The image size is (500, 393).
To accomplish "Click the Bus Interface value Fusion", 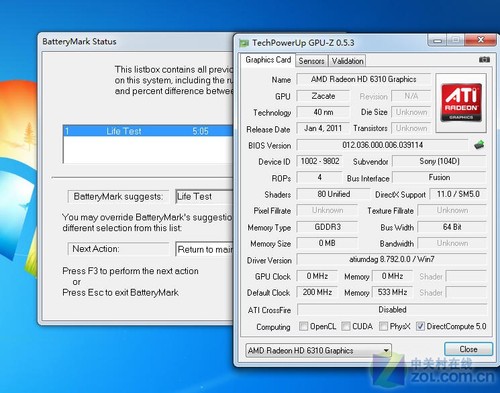I will (439, 177).
